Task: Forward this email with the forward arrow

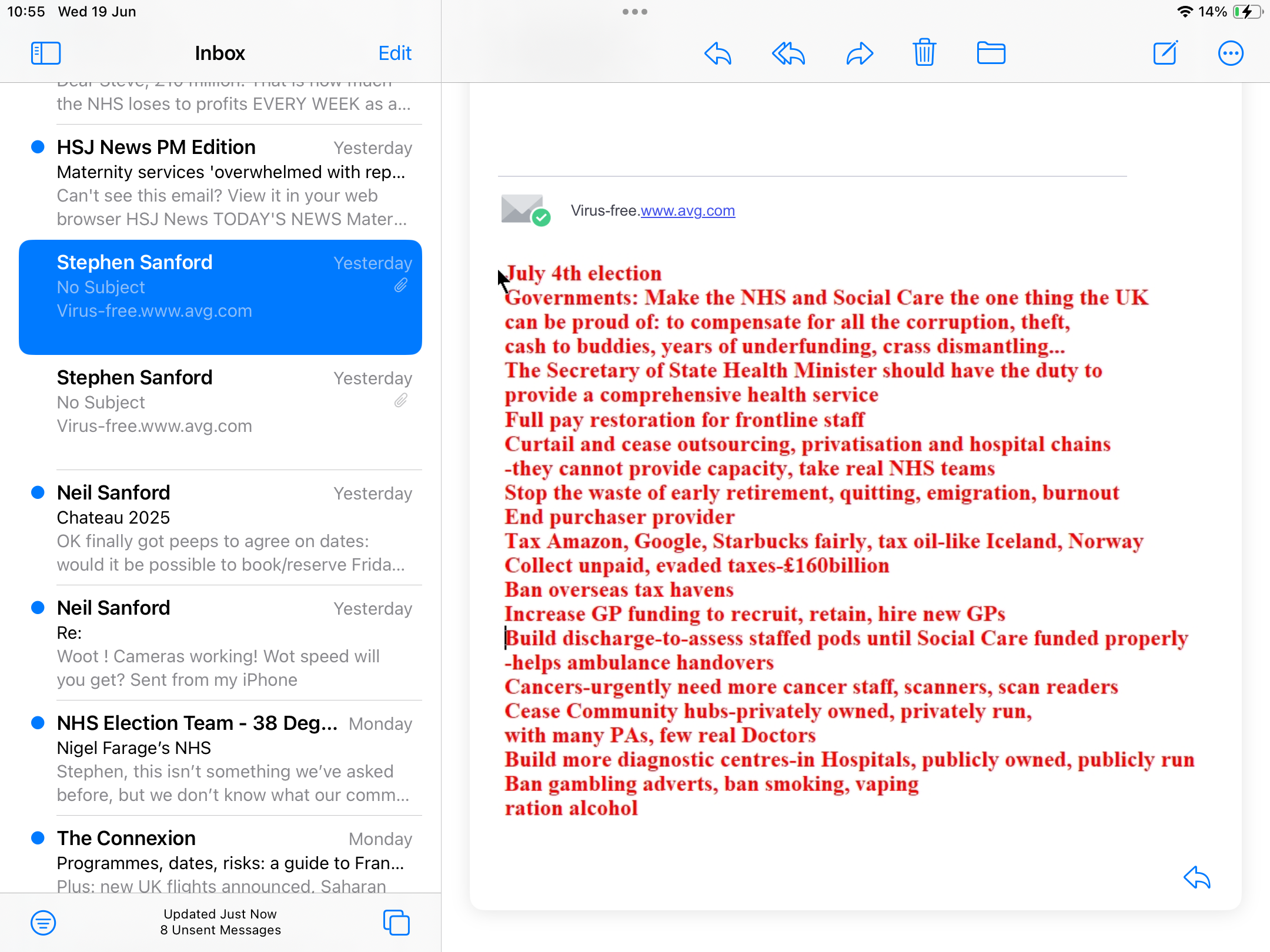Action: (860, 53)
